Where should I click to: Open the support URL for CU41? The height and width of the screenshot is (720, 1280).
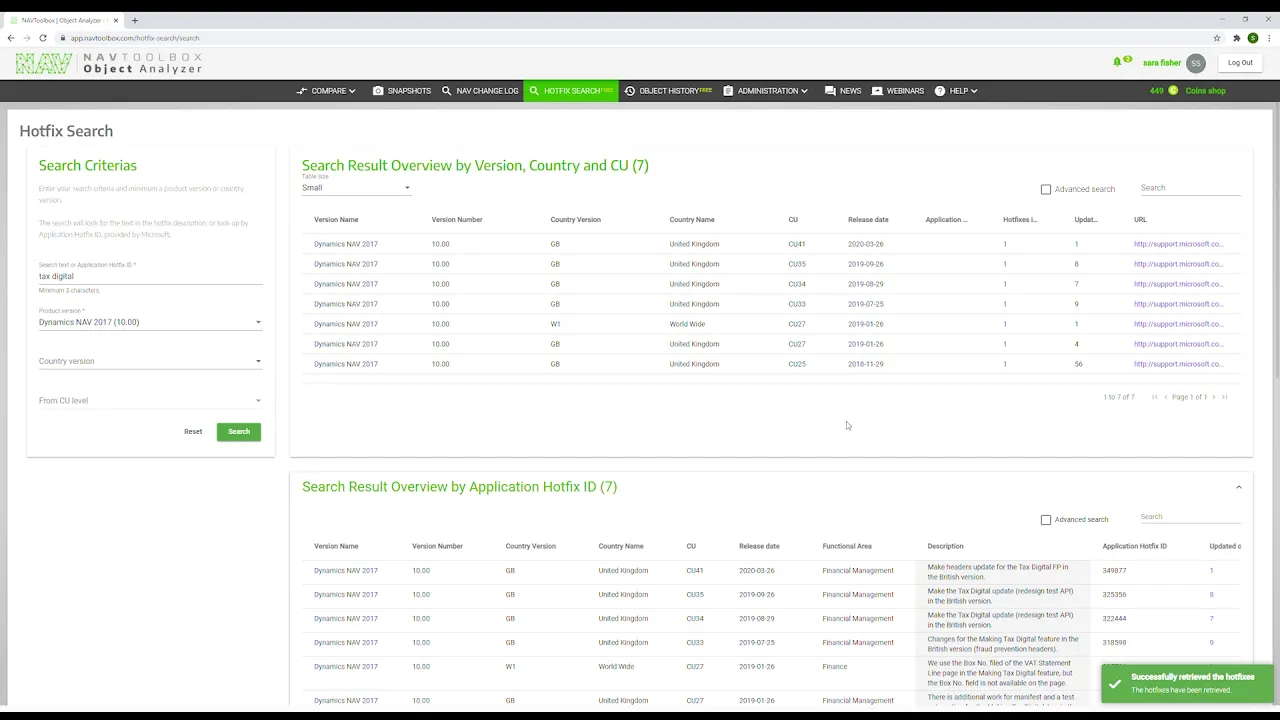click(1178, 244)
